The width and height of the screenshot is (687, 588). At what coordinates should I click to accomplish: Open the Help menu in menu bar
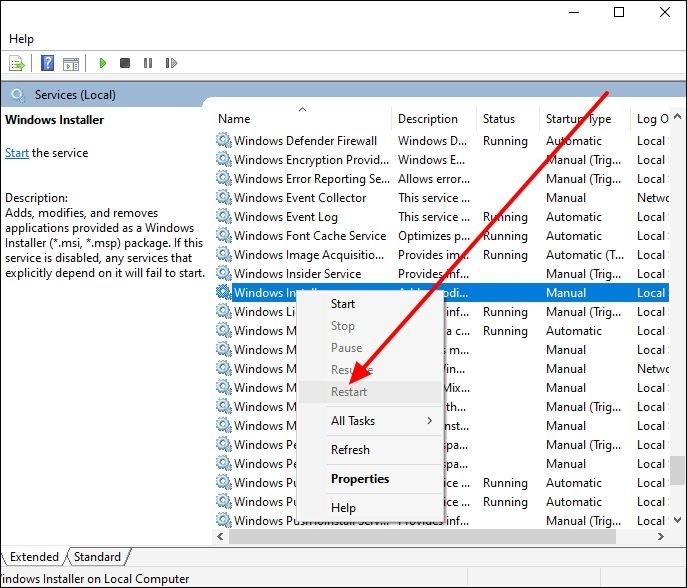coord(21,39)
